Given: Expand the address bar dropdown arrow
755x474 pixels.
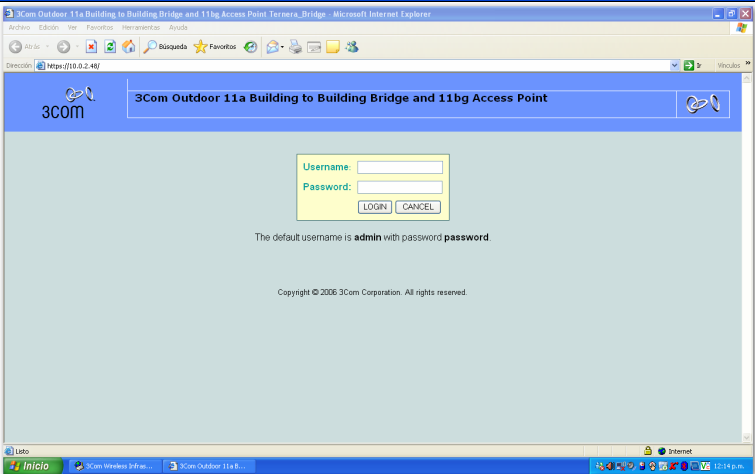Looking at the screenshot, I should [674, 66].
